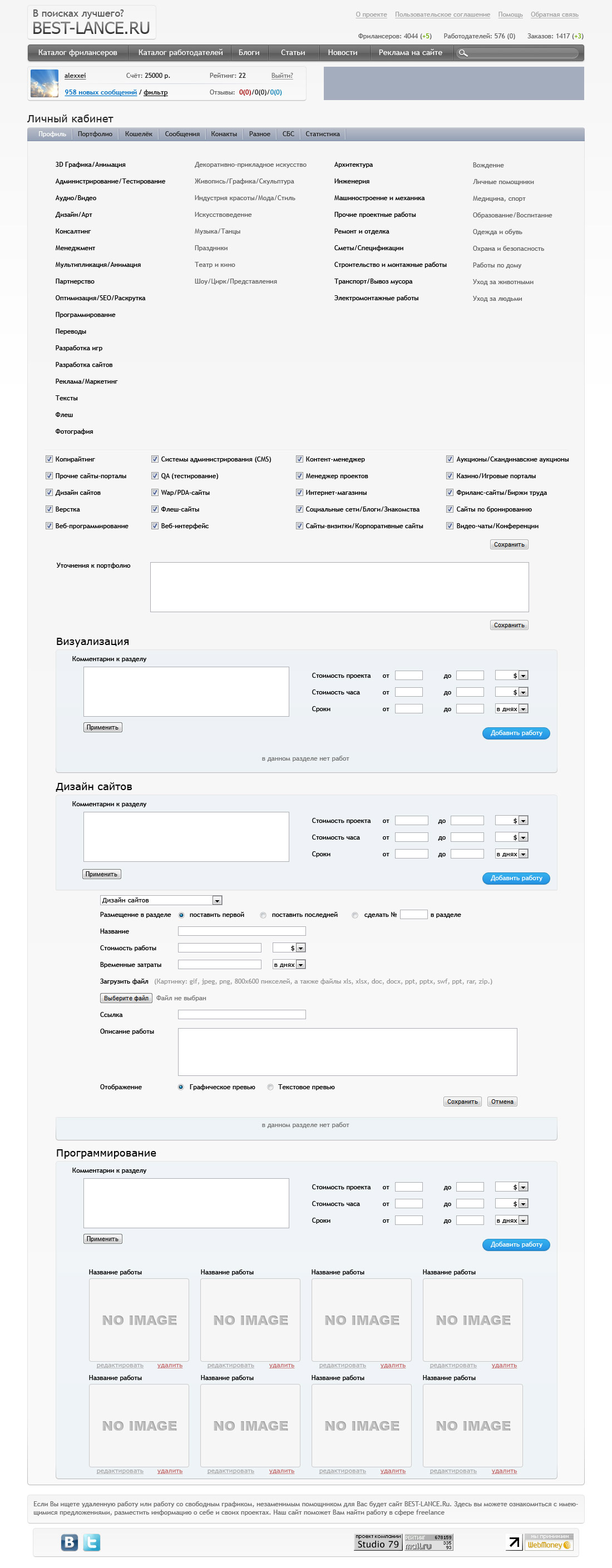Open the Стоимость работы currency dropdown

(x=289, y=947)
